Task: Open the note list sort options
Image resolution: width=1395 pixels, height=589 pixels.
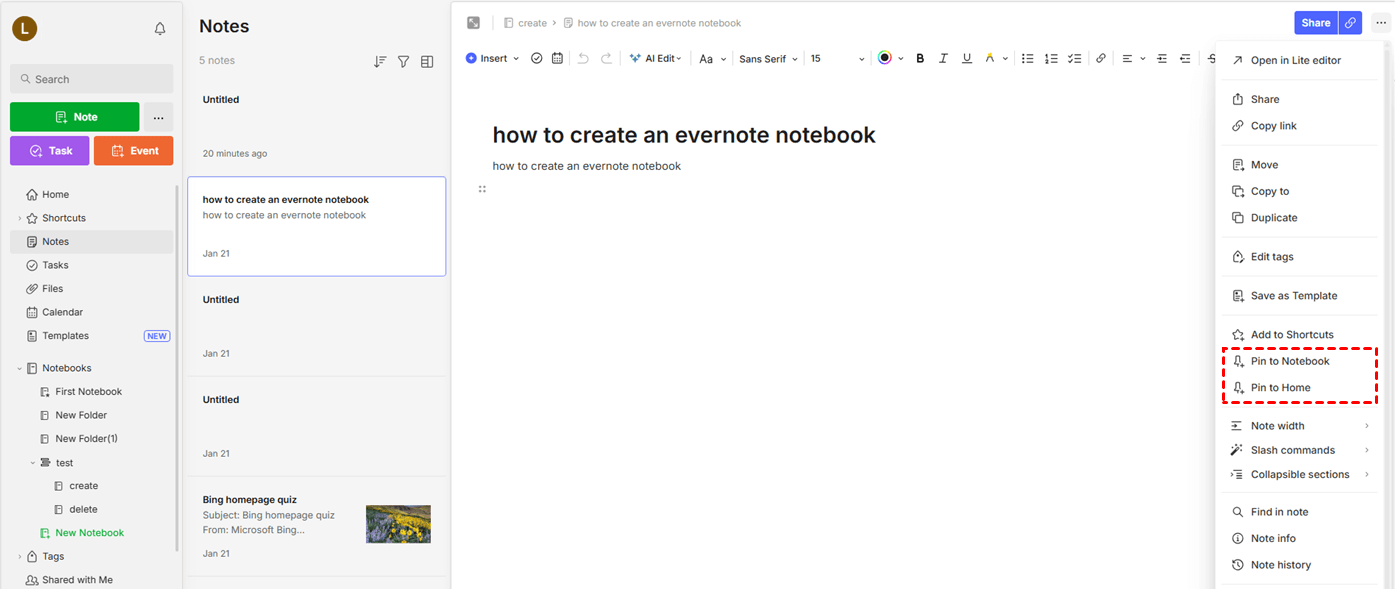Action: (x=380, y=62)
